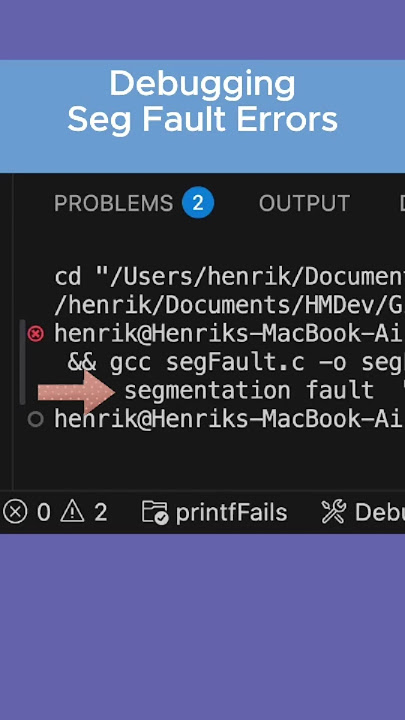
Task: Click the first henrik@Henriks-MacBook prompt line
Action: click(230, 334)
